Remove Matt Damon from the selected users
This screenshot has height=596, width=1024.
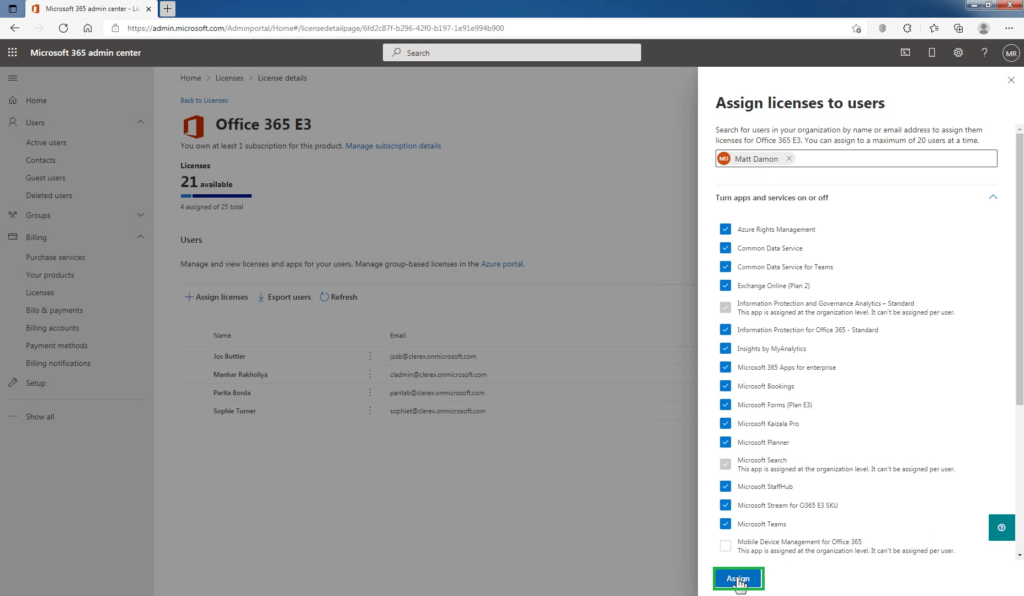789,159
